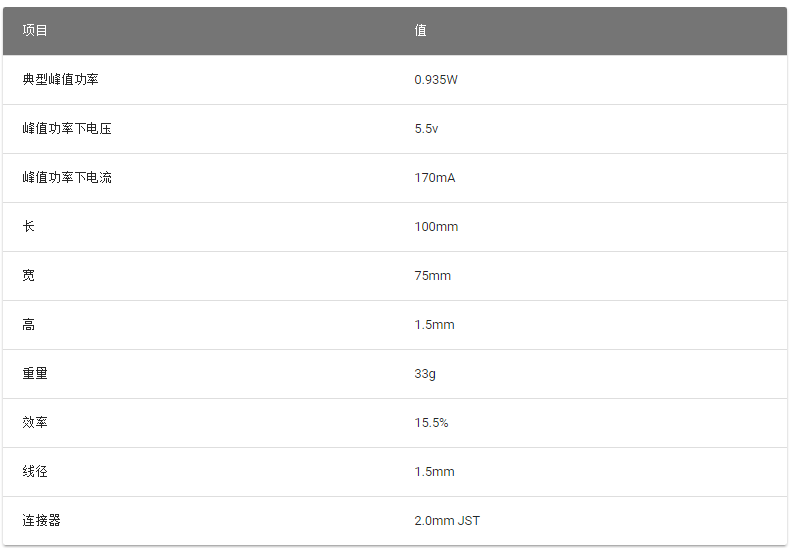
Task: Select the 峰值功率下电压 row label
Action: [67, 128]
